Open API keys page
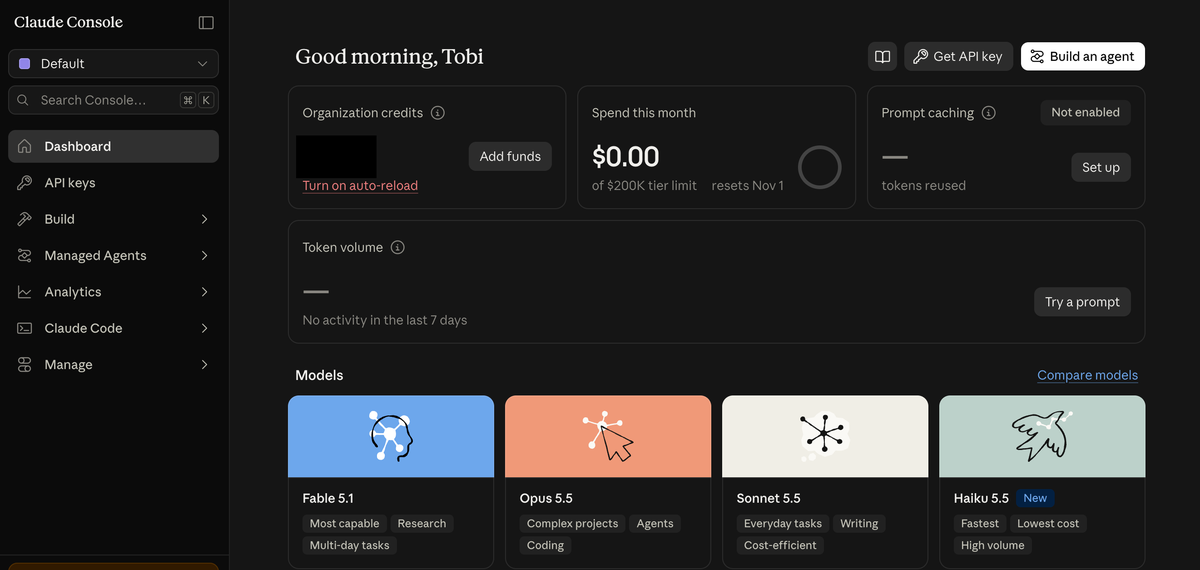 coord(113,183)
